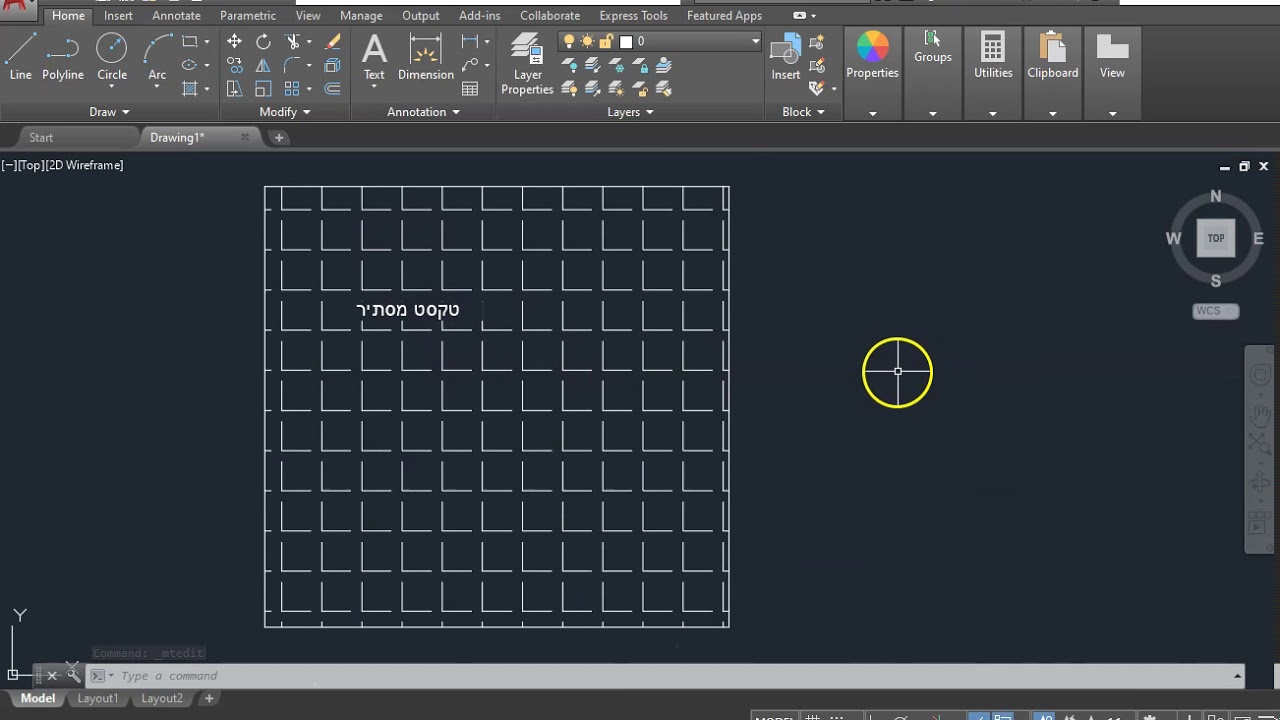Open Layer Properties manager

point(527,64)
